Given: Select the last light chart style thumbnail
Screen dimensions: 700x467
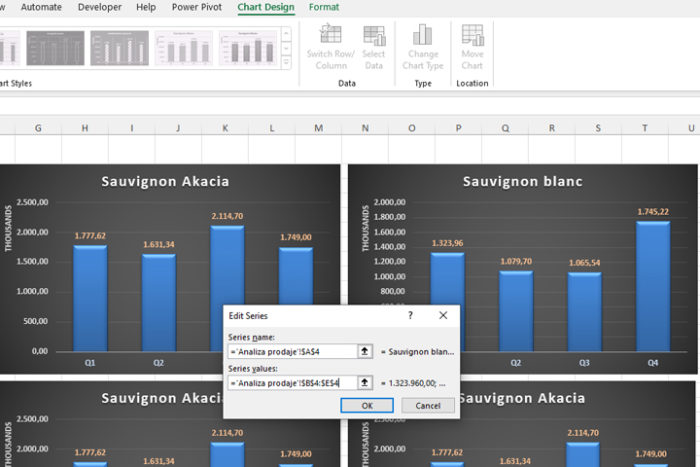Looking at the screenshot, I should [x=248, y=48].
